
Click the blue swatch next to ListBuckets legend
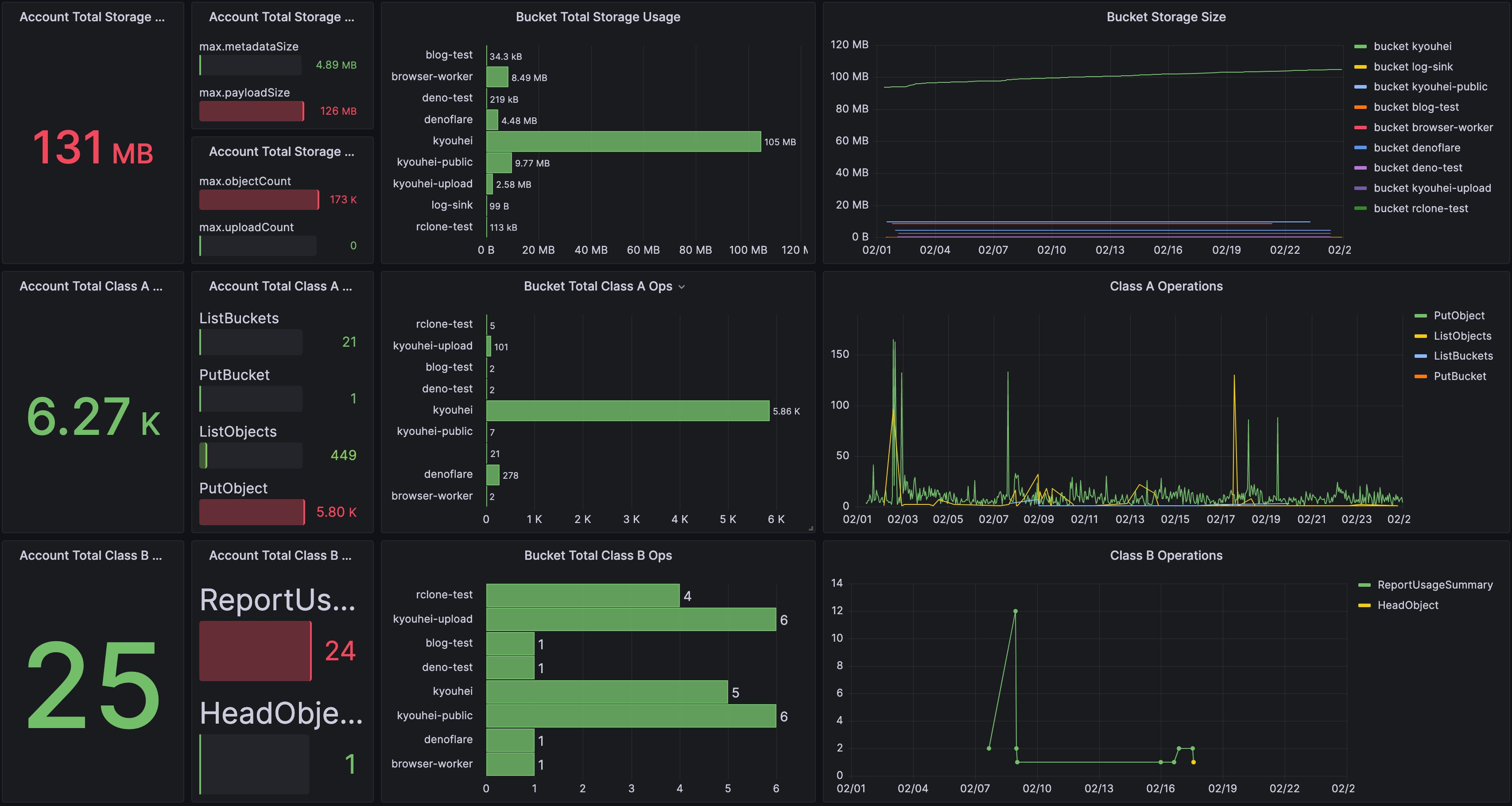pos(1420,356)
